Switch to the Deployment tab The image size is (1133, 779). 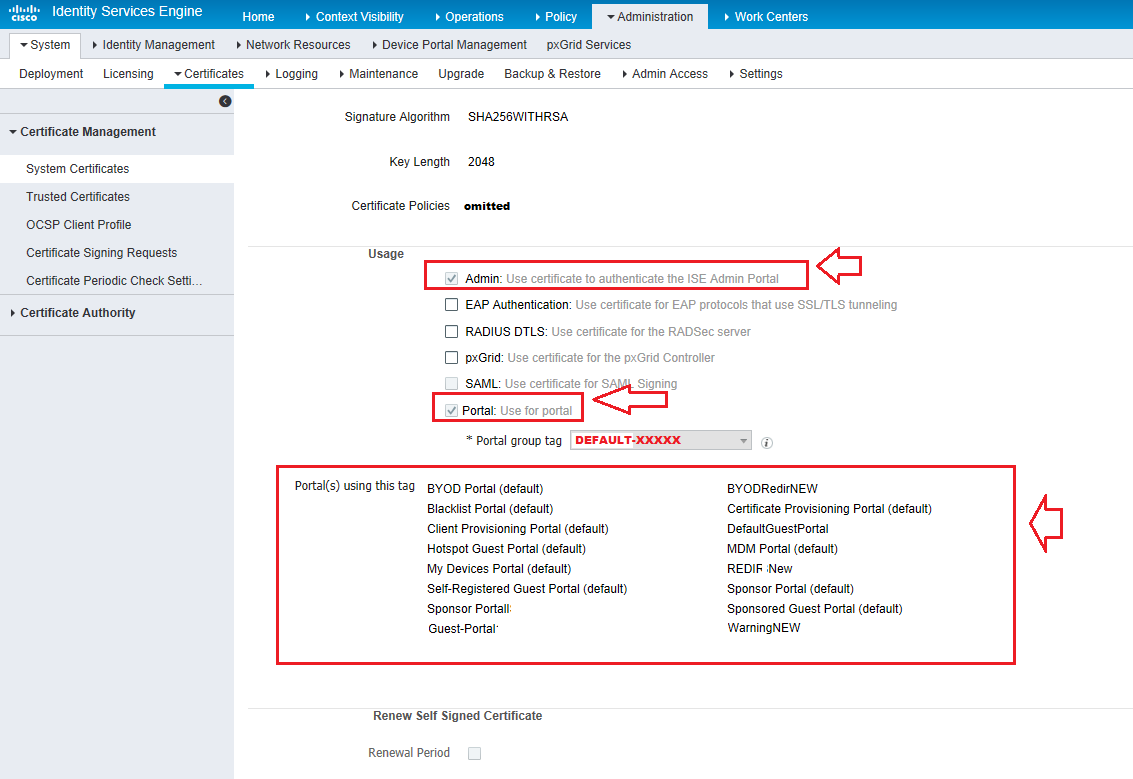point(51,74)
